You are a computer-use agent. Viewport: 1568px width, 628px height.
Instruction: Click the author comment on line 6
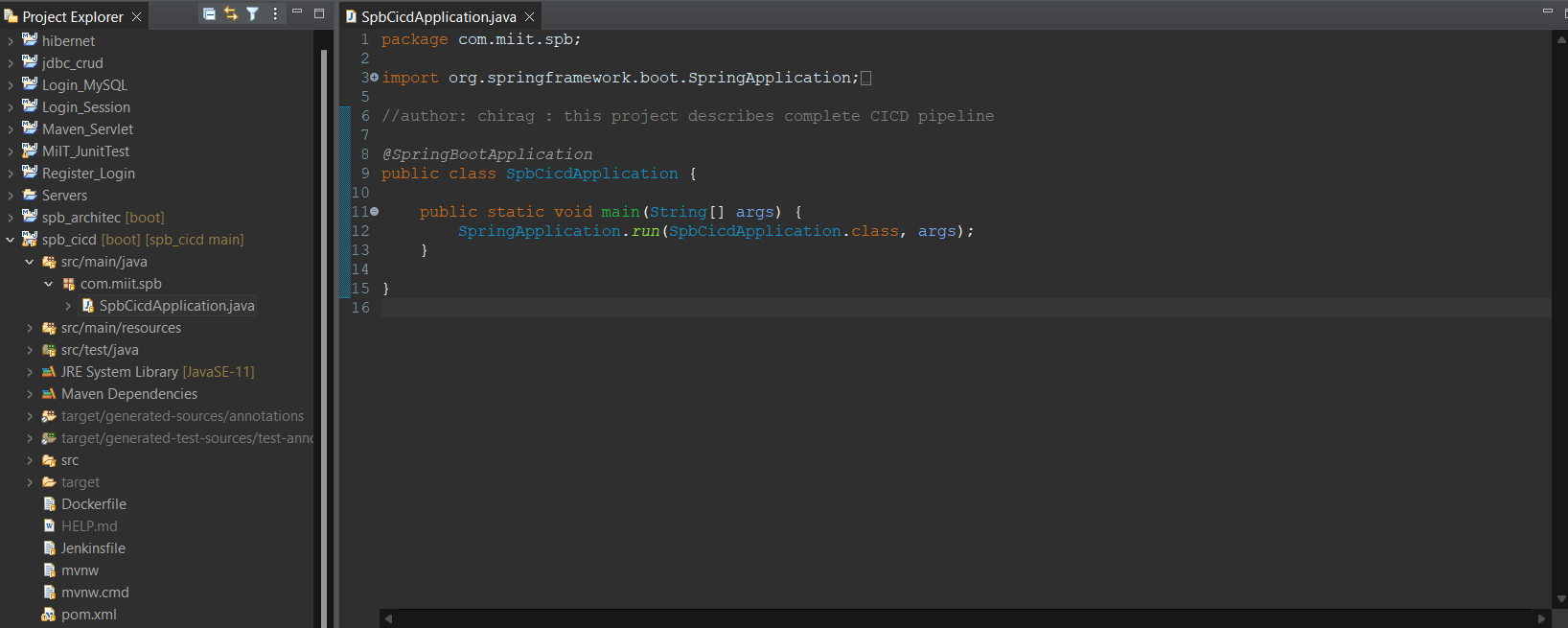pos(688,116)
